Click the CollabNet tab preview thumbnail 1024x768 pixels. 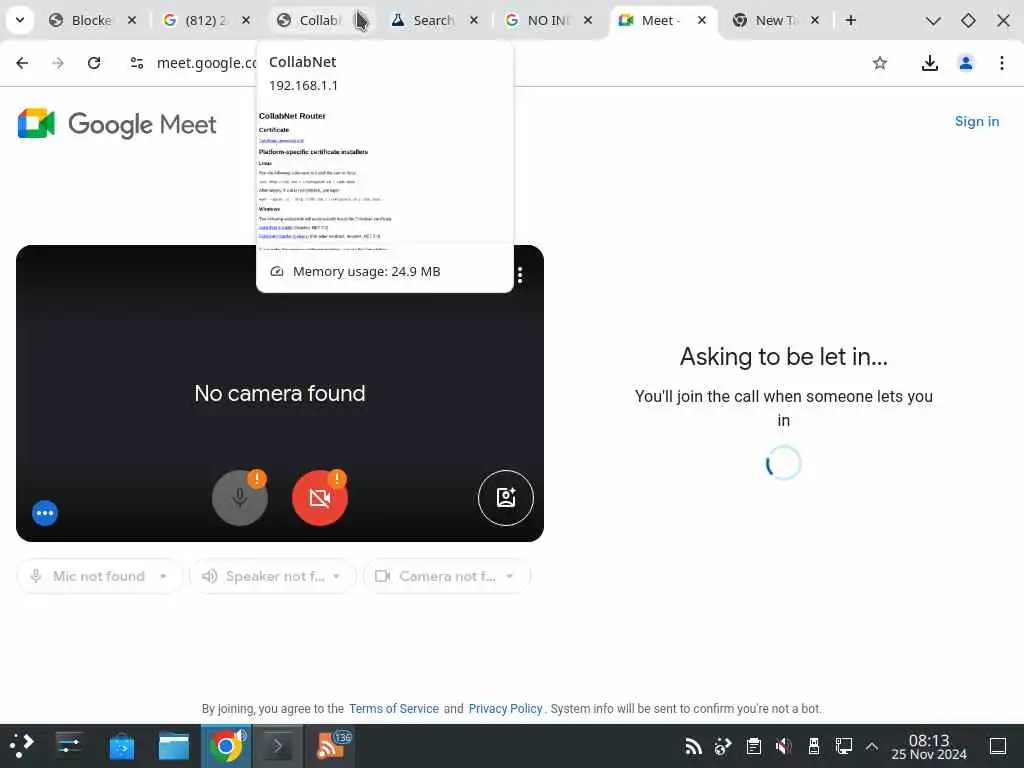point(385,180)
